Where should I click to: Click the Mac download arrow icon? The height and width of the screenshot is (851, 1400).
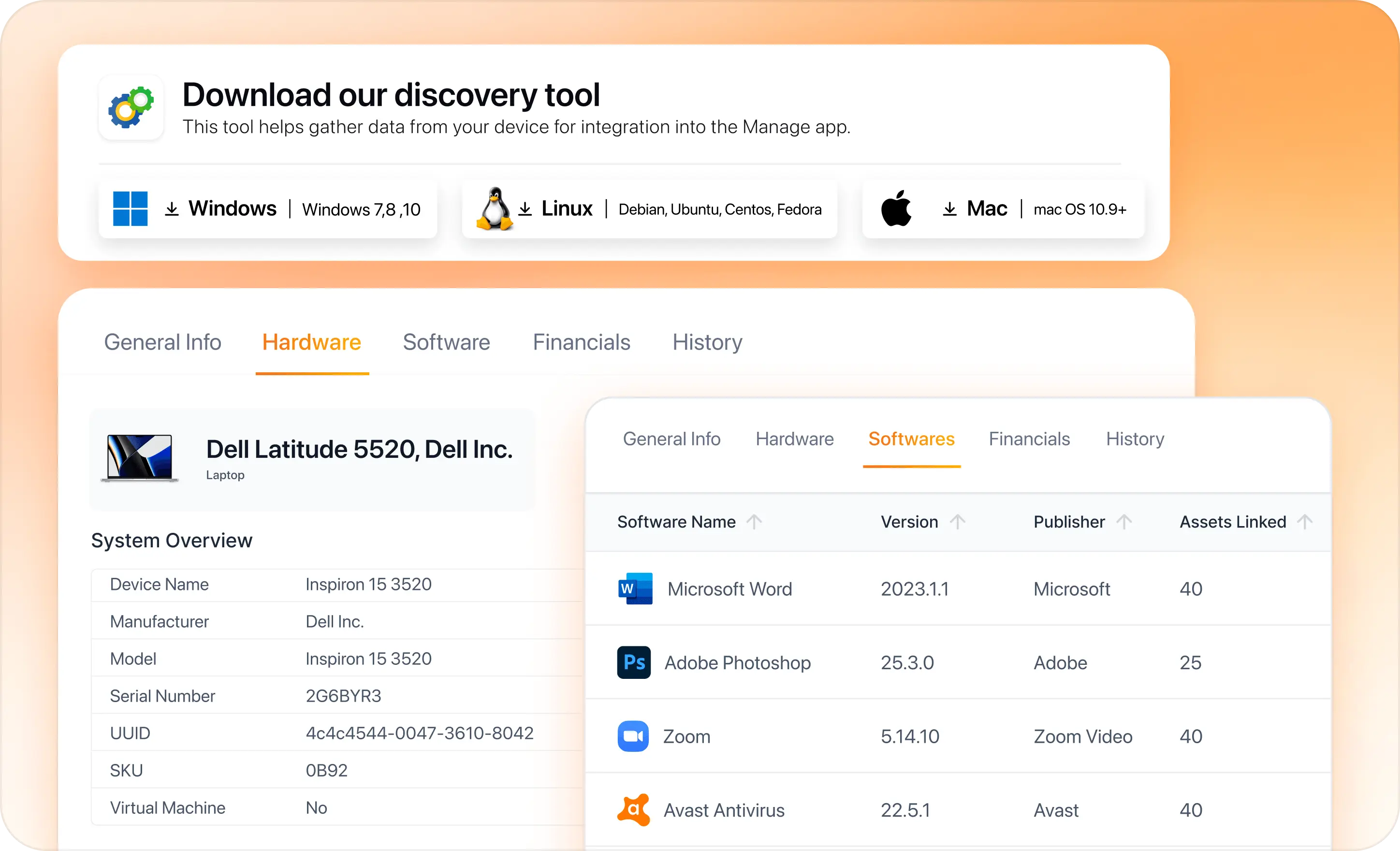949,209
